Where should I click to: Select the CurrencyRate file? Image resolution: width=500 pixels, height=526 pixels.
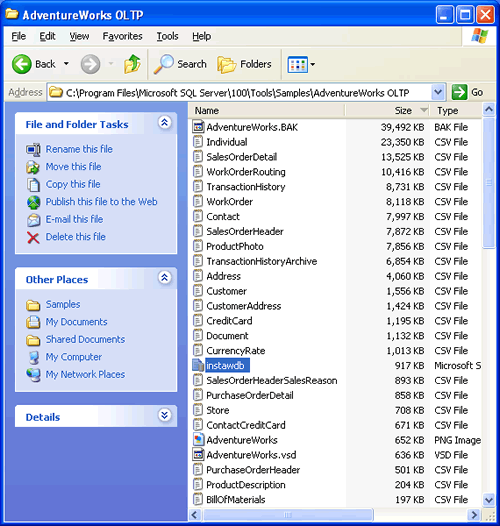click(x=236, y=351)
